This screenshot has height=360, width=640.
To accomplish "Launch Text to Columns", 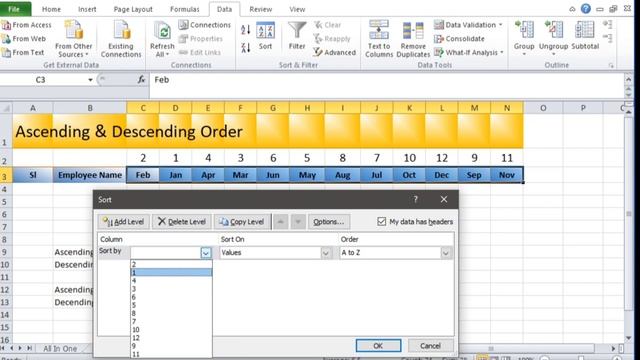I will (379, 39).
